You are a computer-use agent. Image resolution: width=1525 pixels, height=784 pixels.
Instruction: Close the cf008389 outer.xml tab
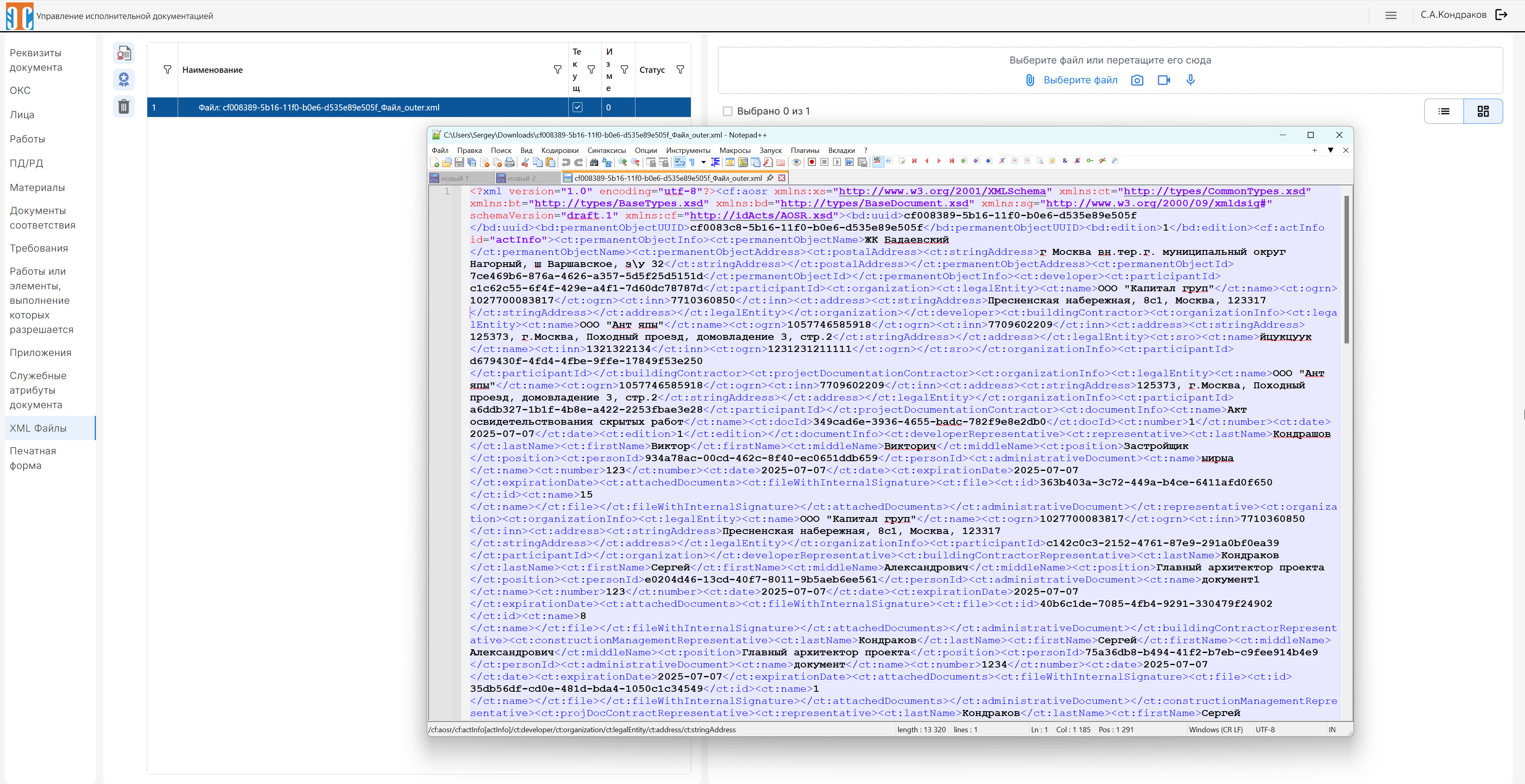coord(782,178)
